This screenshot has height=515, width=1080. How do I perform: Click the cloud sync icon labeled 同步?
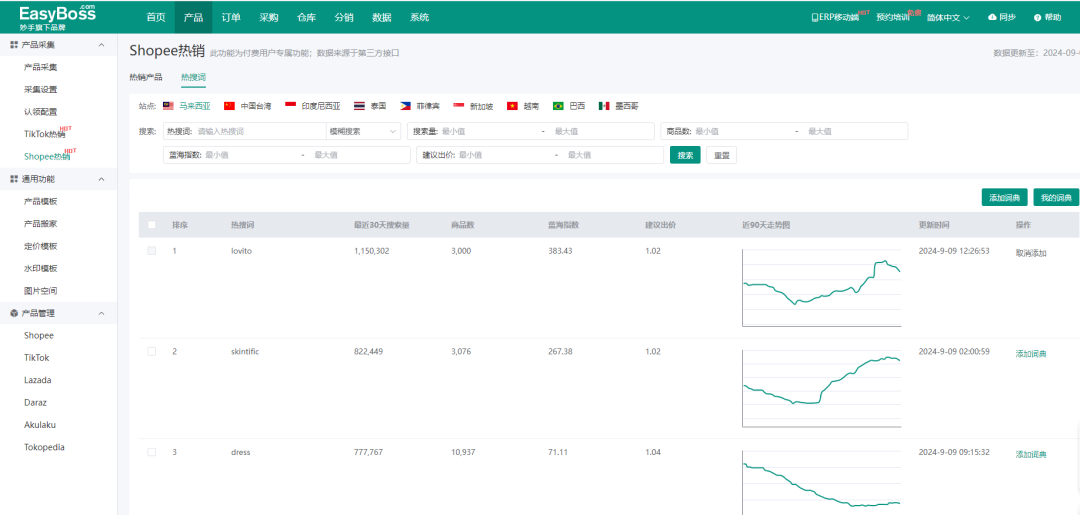[992, 17]
